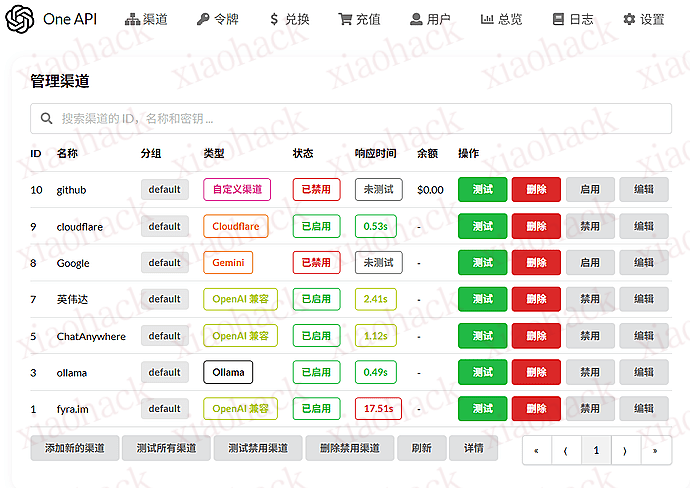Open the 充值 top-up page

(x=359, y=19)
